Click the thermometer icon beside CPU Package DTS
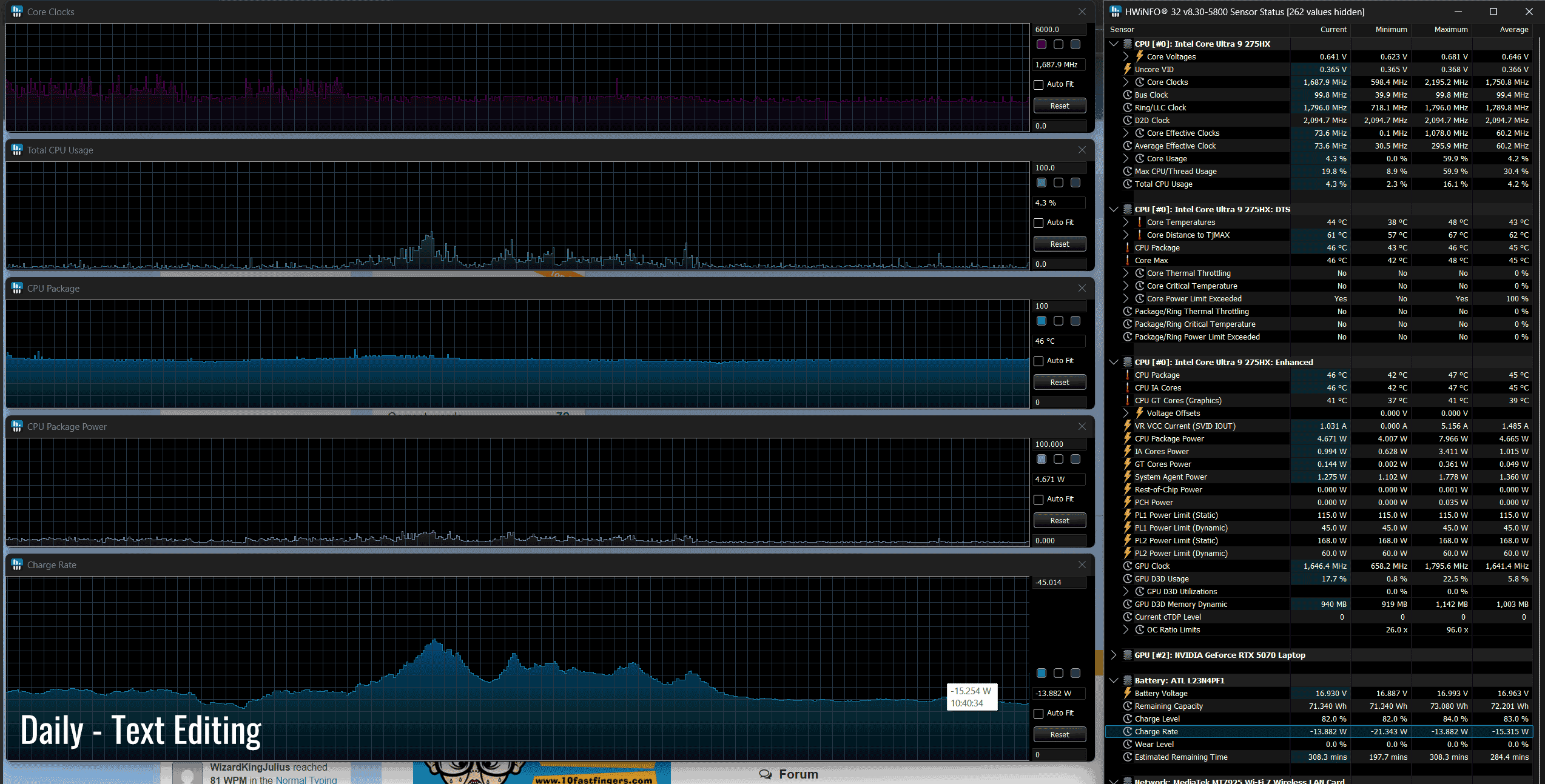 click(x=1128, y=247)
